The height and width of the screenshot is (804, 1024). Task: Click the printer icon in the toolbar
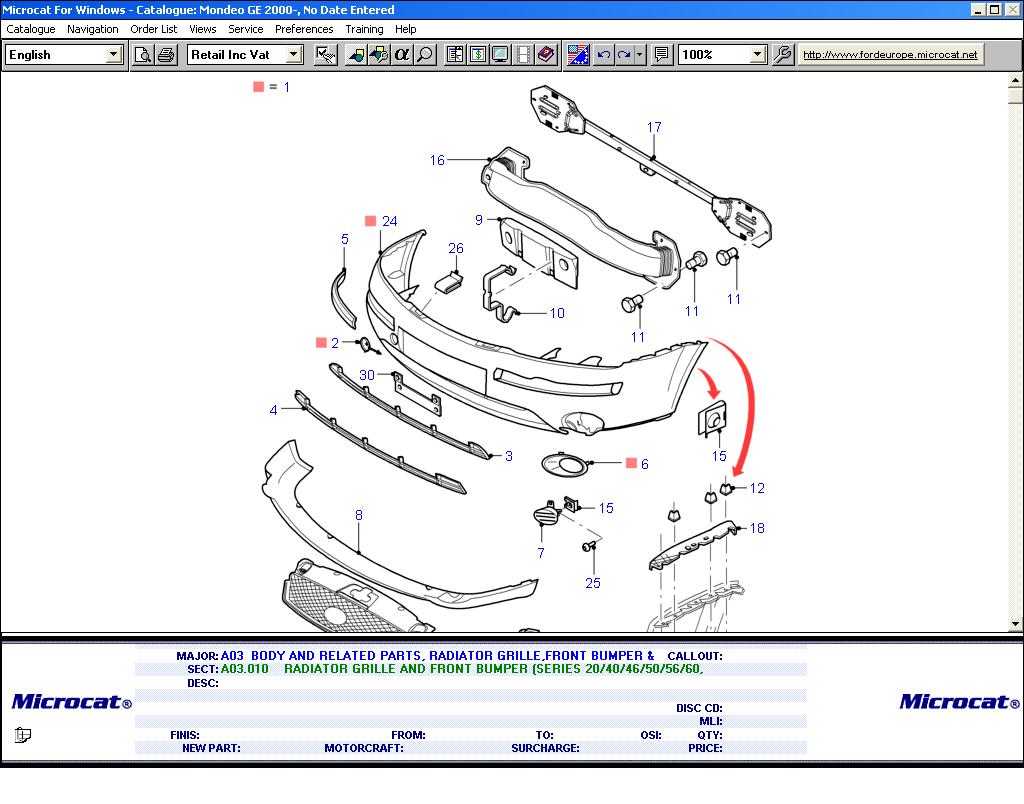pos(166,55)
